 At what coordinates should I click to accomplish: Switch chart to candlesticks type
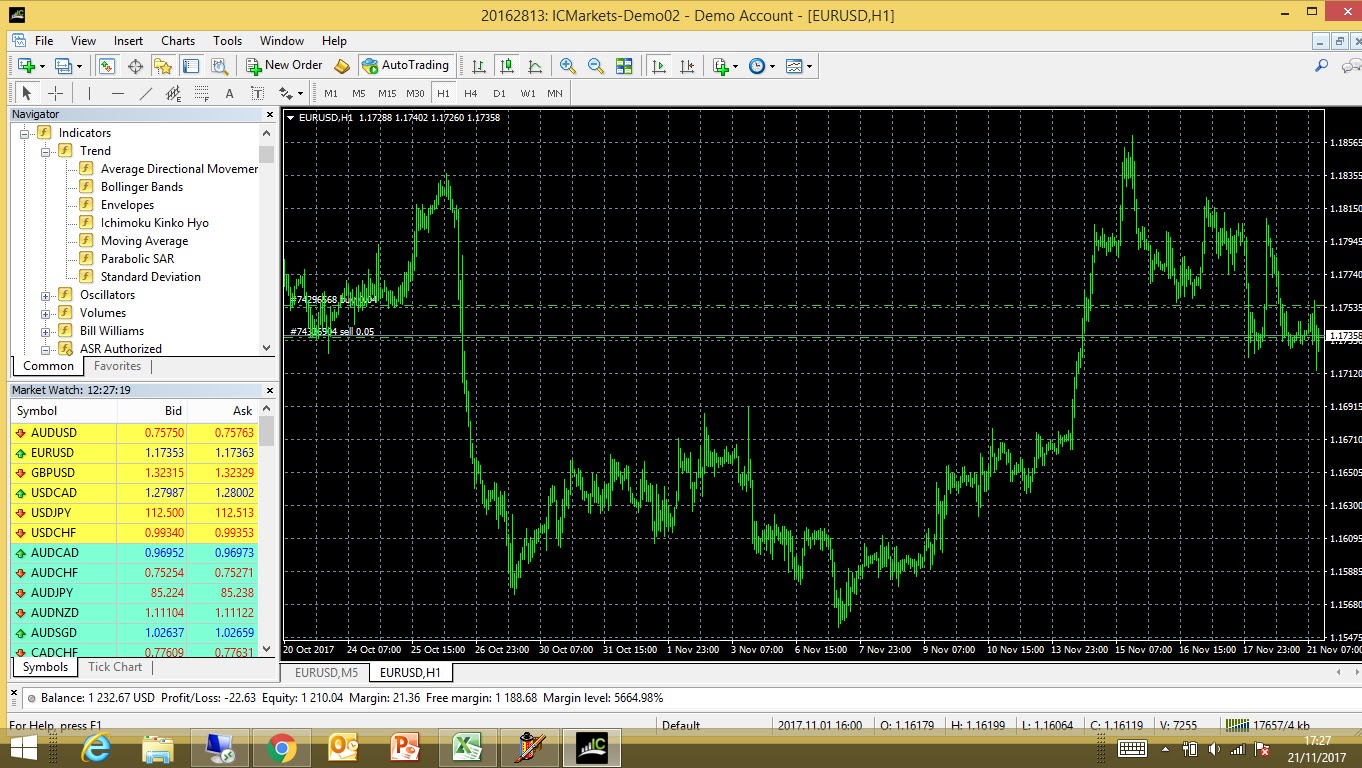tap(507, 66)
